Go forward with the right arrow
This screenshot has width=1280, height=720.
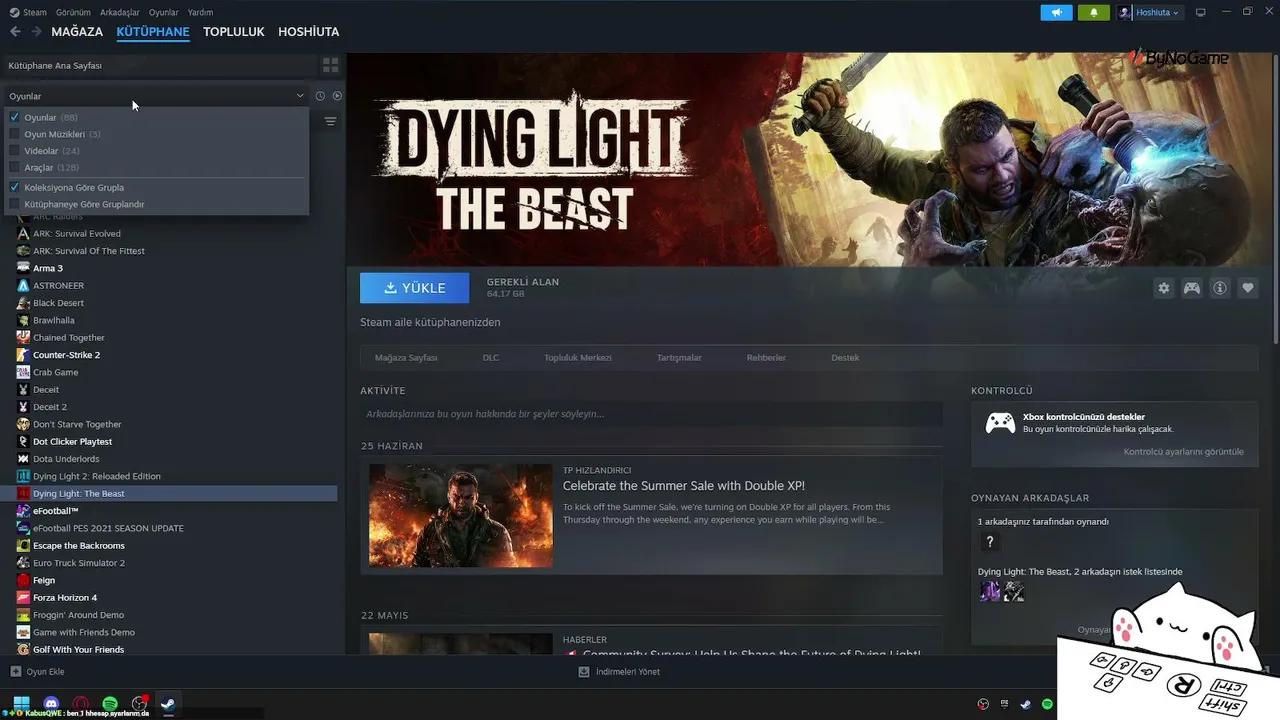(36, 32)
